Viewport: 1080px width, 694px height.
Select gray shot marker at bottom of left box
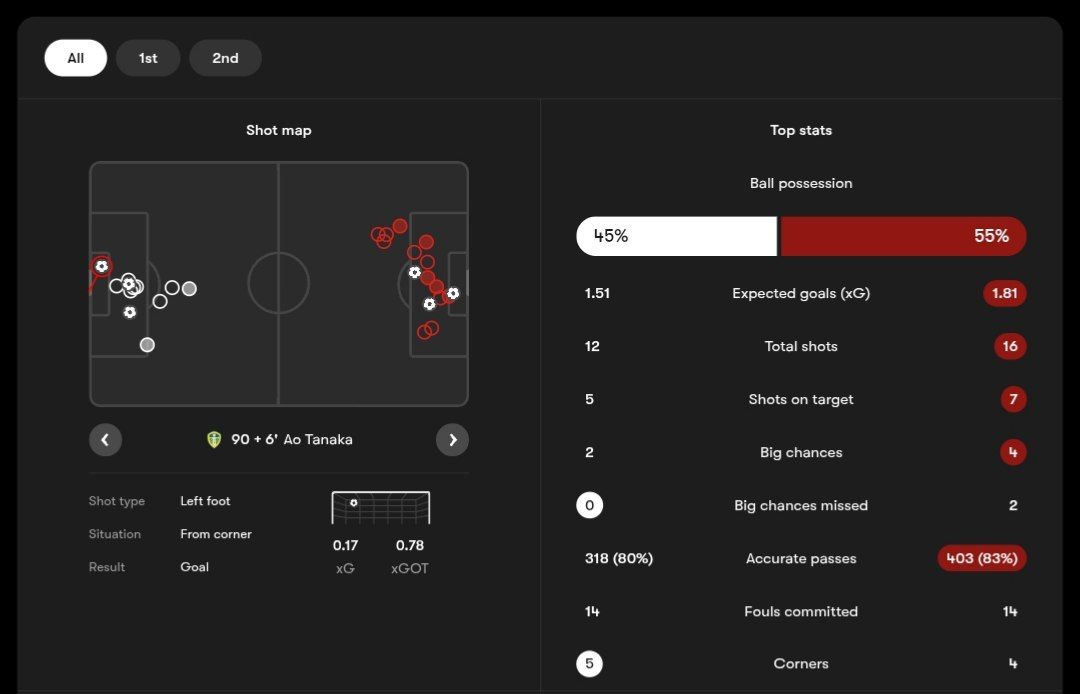[x=147, y=345]
